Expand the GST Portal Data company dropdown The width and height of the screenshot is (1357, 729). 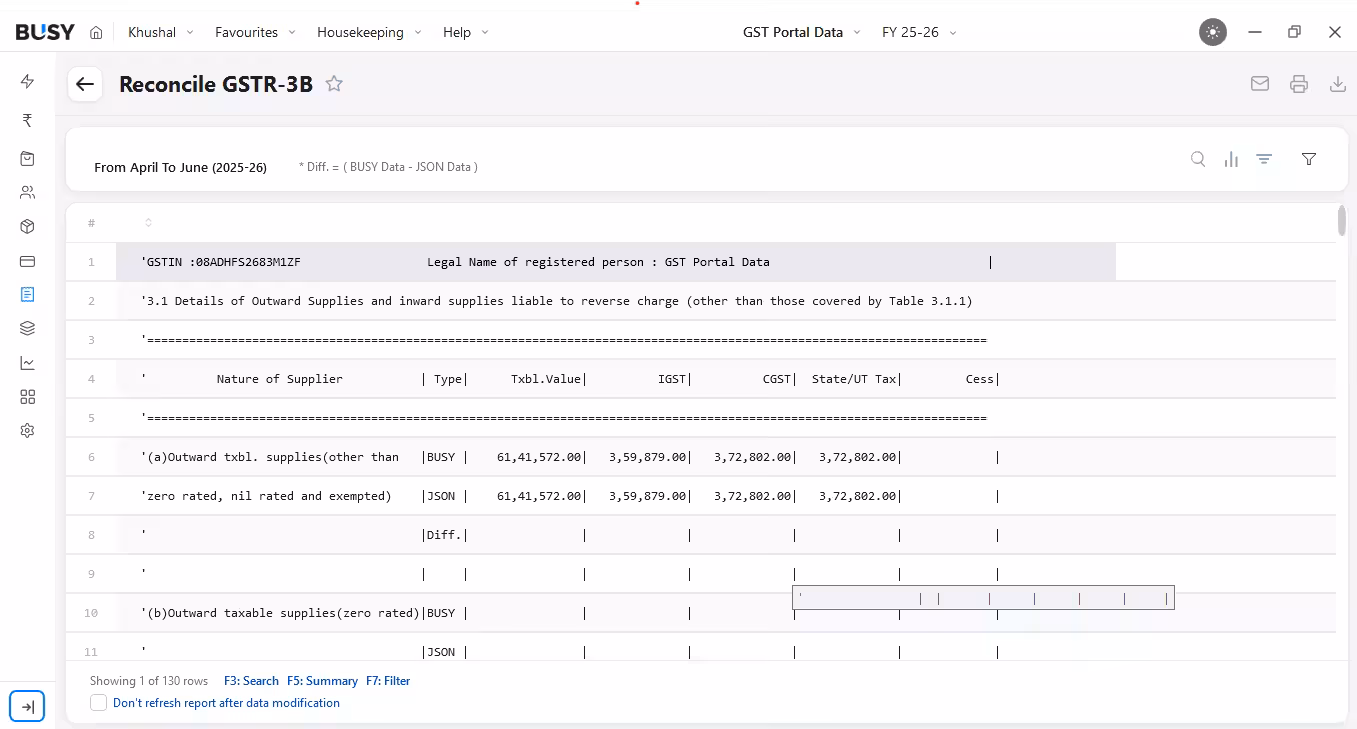(802, 32)
